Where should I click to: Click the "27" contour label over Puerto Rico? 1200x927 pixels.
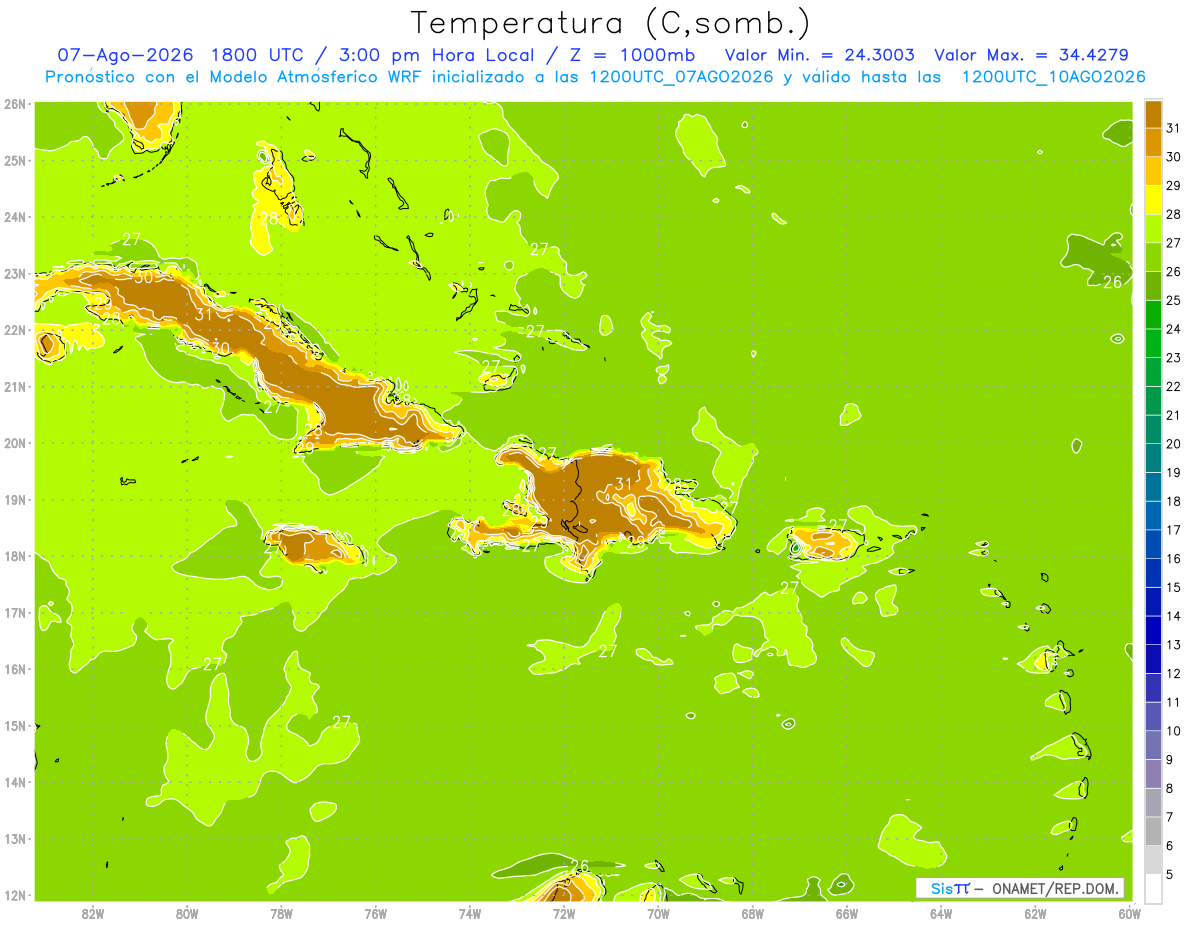(x=838, y=525)
